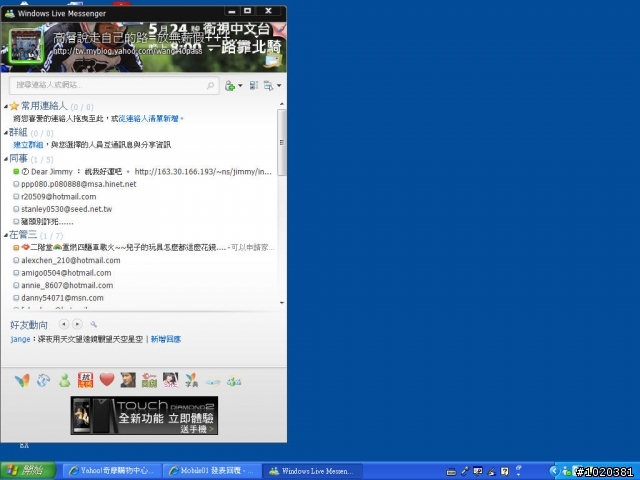Click the 好友動向 heading
This screenshot has height=480, width=640.
tap(29, 325)
